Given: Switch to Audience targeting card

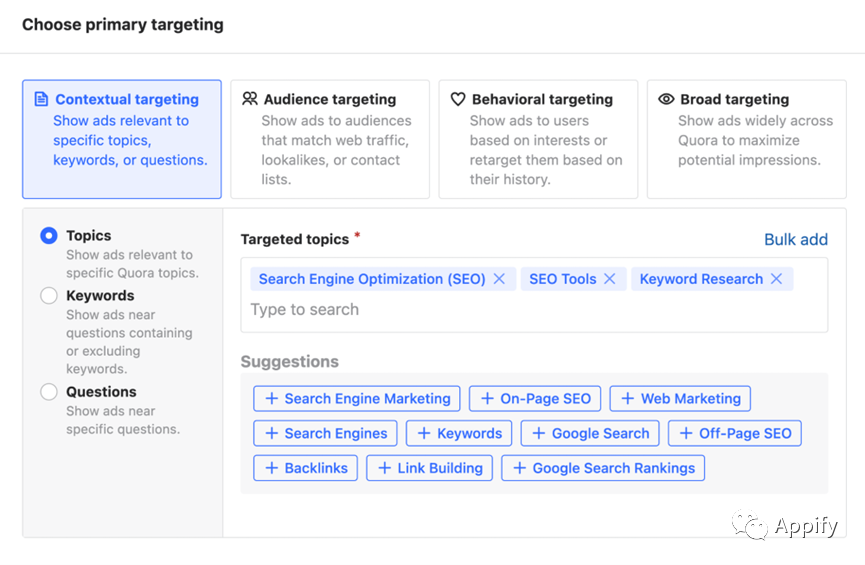Looking at the screenshot, I should 330,139.
